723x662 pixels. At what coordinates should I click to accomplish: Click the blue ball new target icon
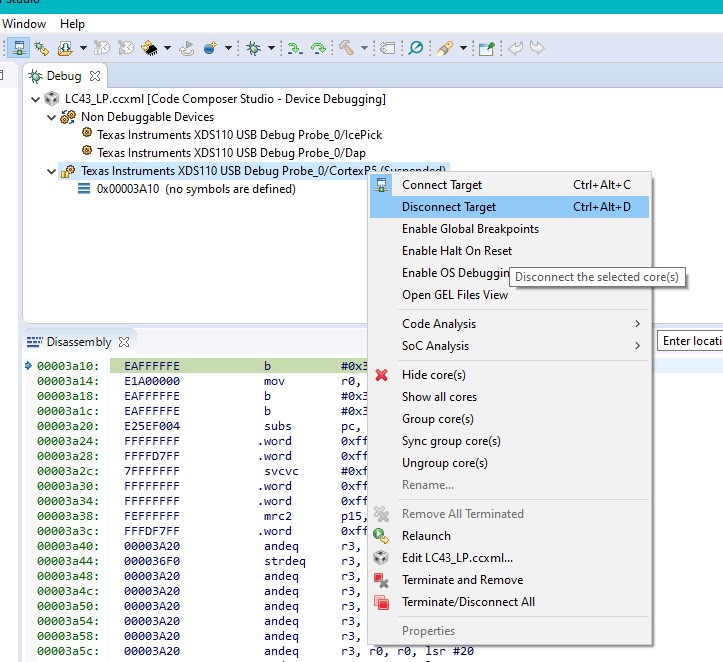210,48
